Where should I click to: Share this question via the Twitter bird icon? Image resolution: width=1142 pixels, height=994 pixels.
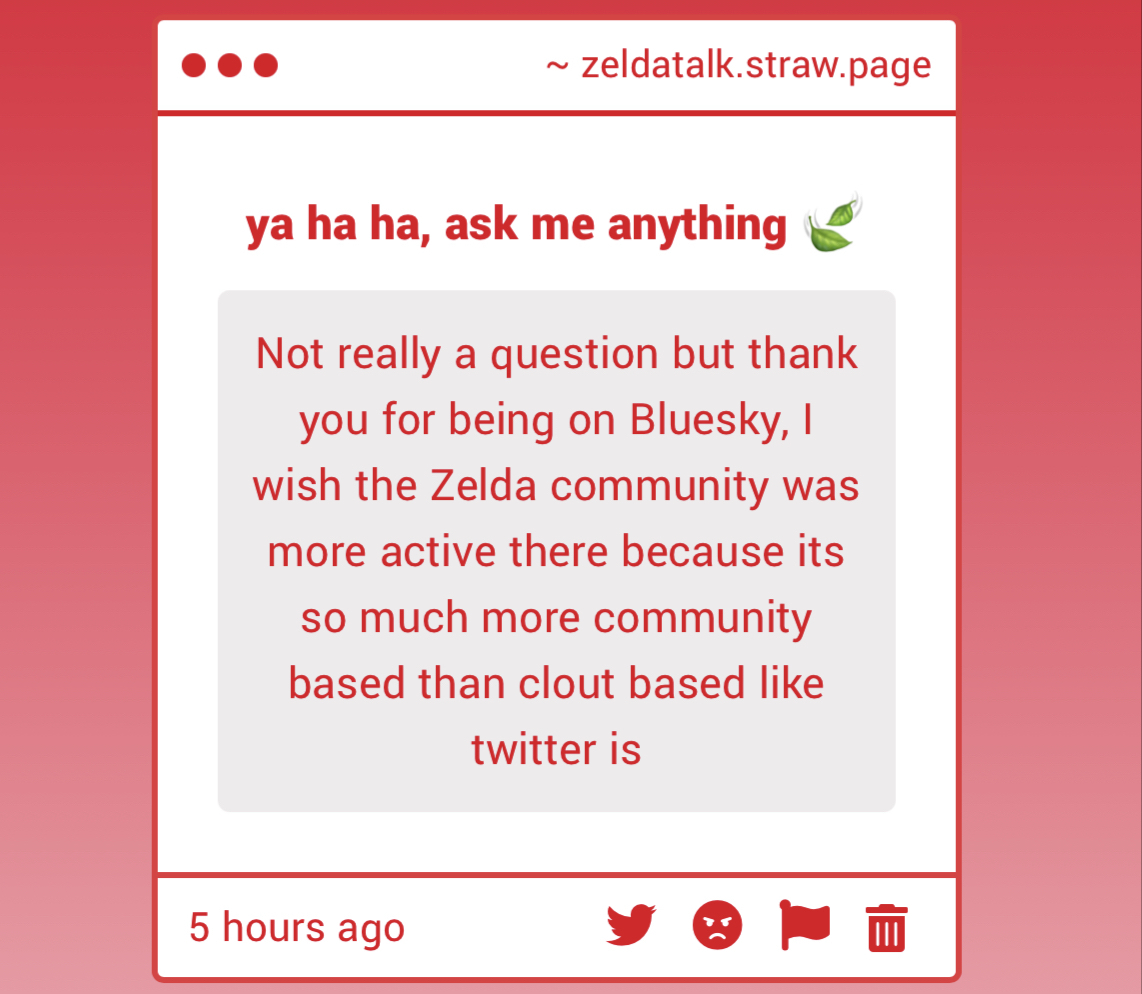tap(631, 925)
